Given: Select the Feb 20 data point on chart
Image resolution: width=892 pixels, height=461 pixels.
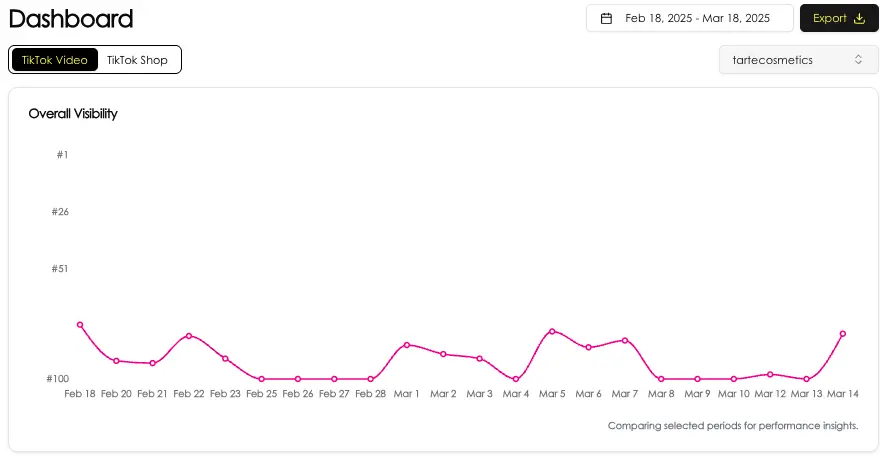Looking at the screenshot, I should click(x=117, y=361).
